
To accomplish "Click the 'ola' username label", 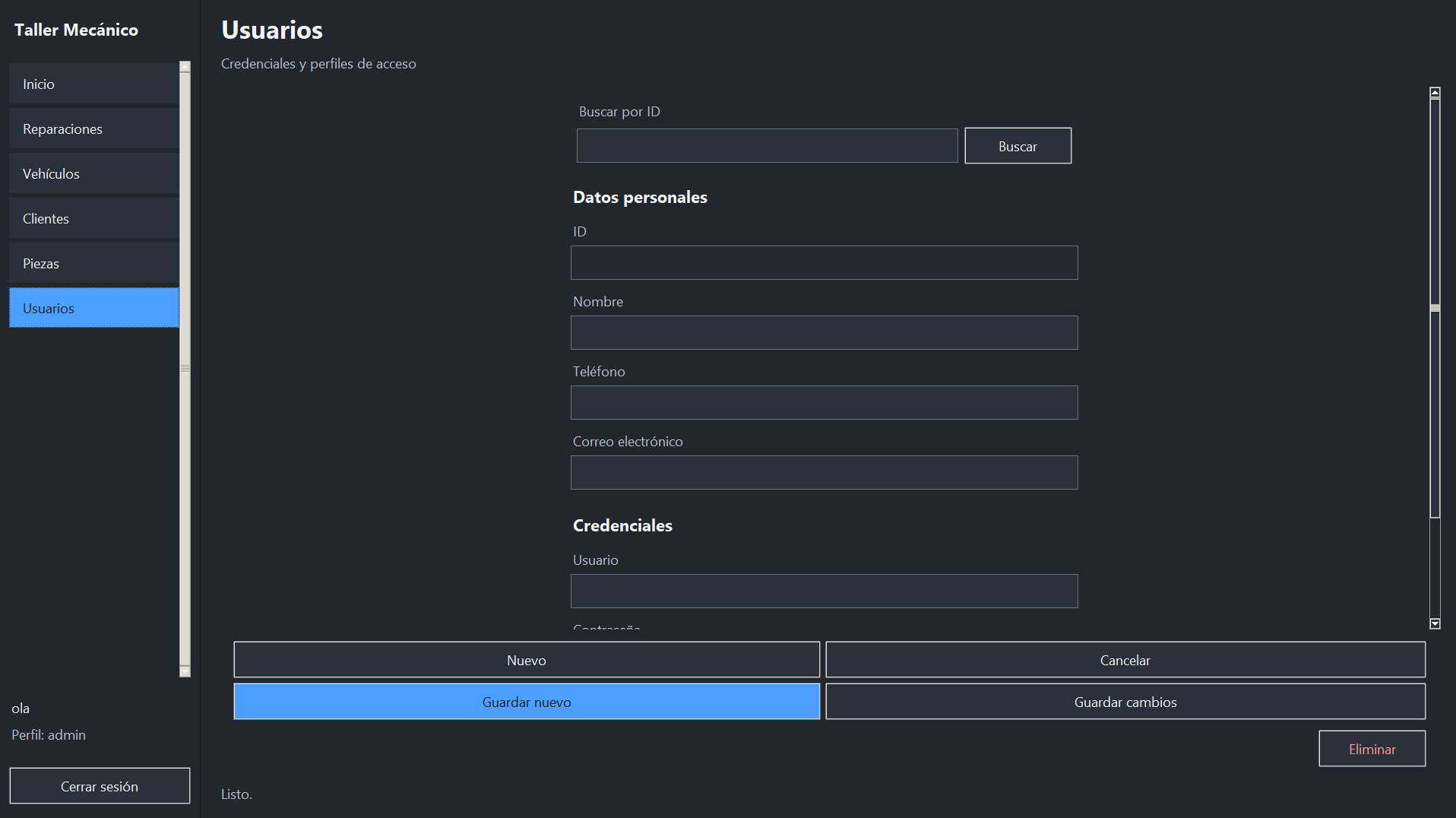I will [21, 709].
